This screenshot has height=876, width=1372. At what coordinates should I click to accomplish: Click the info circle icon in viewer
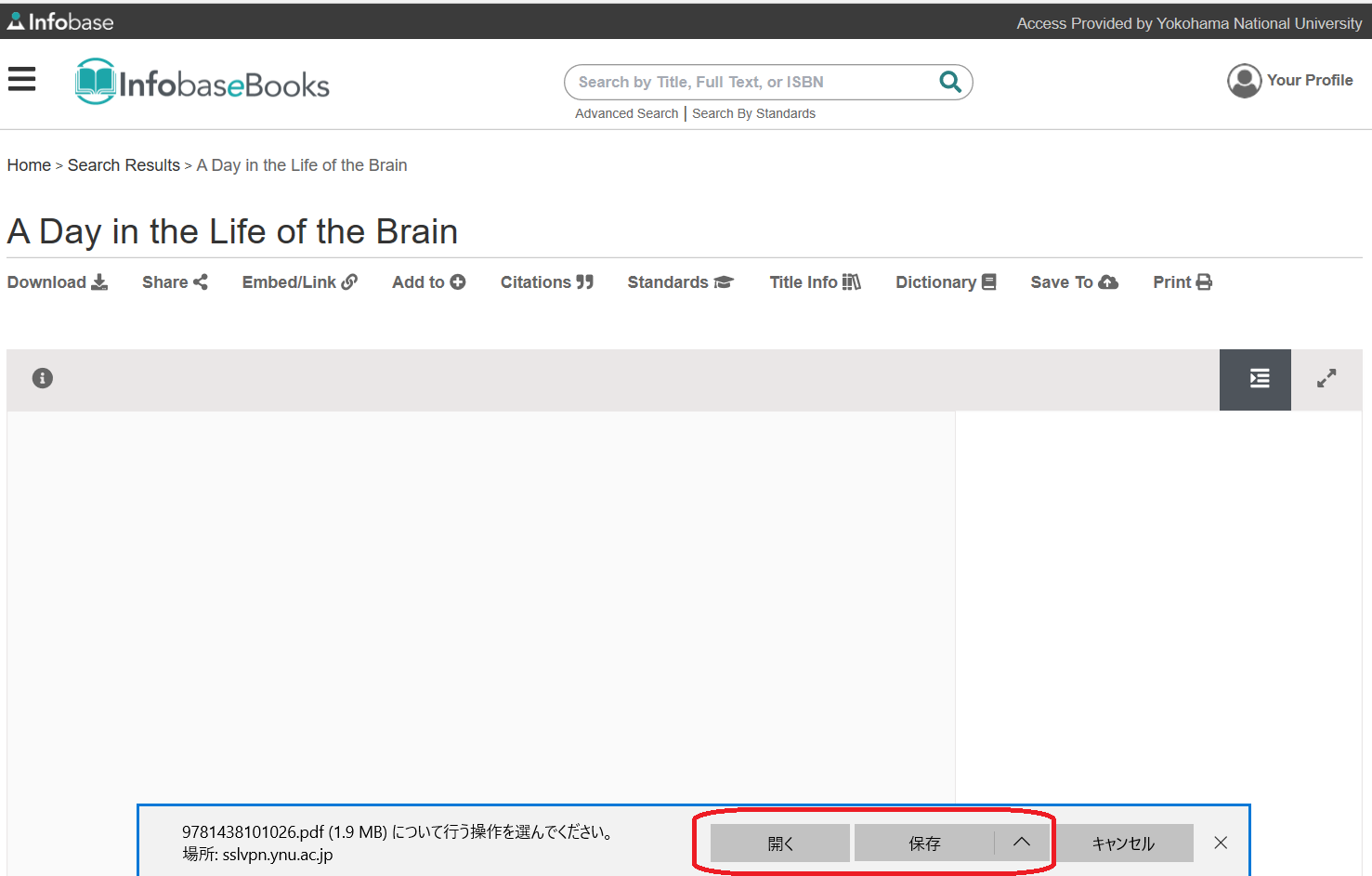(x=43, y=378)
